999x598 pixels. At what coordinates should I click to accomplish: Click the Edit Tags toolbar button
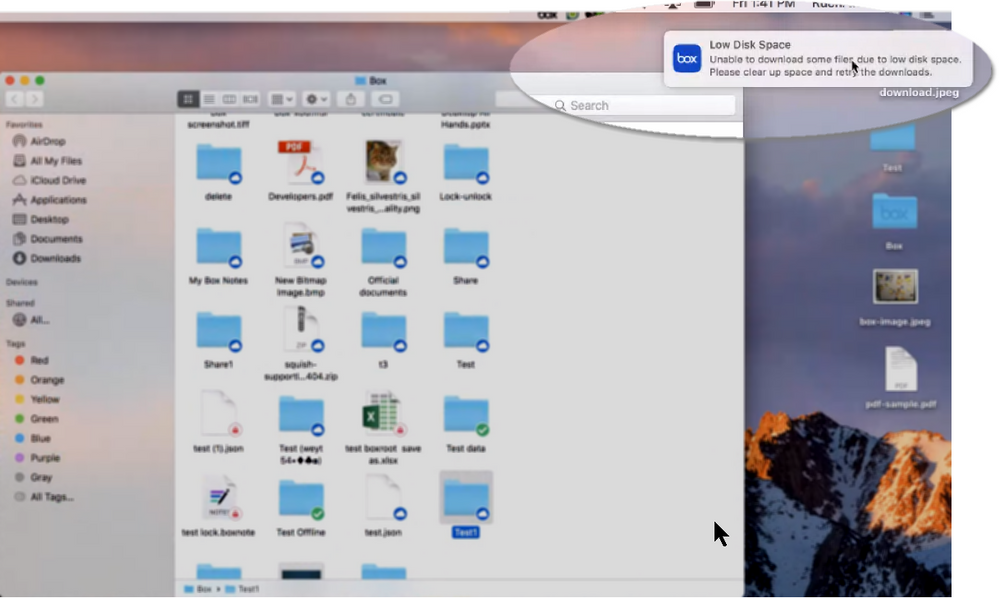click(385, 99)
